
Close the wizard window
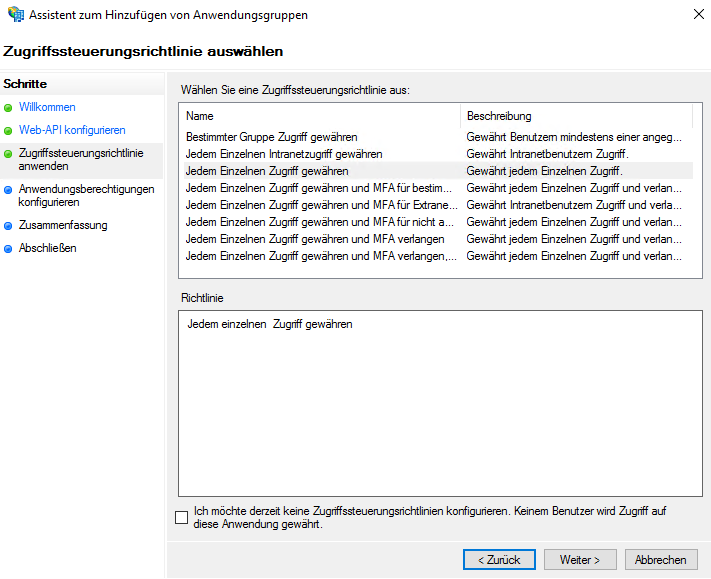point(696,15)
